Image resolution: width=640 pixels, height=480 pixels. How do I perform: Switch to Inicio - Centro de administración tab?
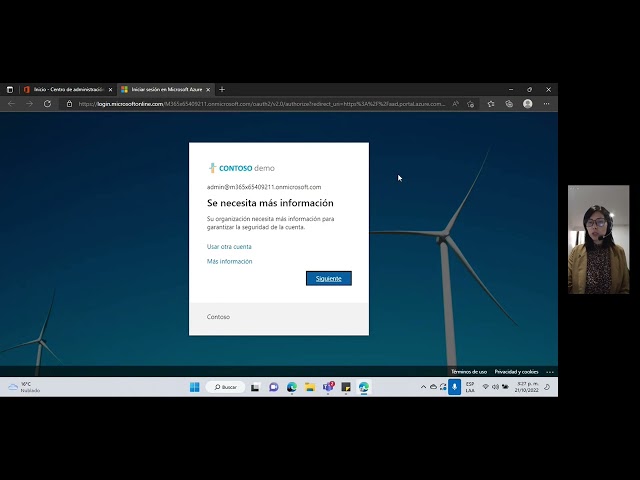click(68, 89)
